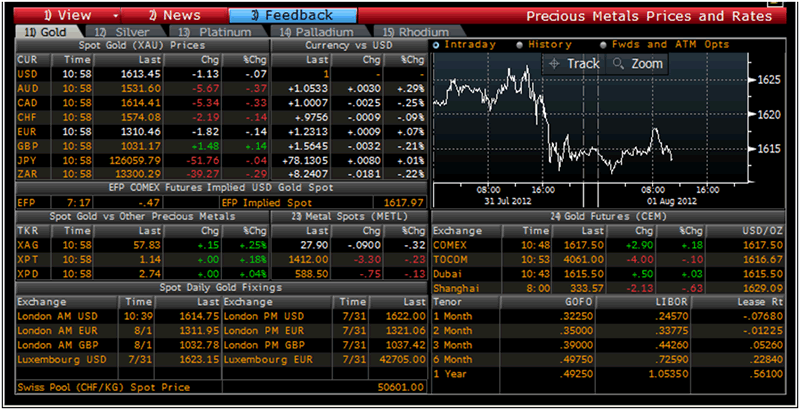Click the USD spot gold row
The image size is (800, 410).
[x=140, y=74]
